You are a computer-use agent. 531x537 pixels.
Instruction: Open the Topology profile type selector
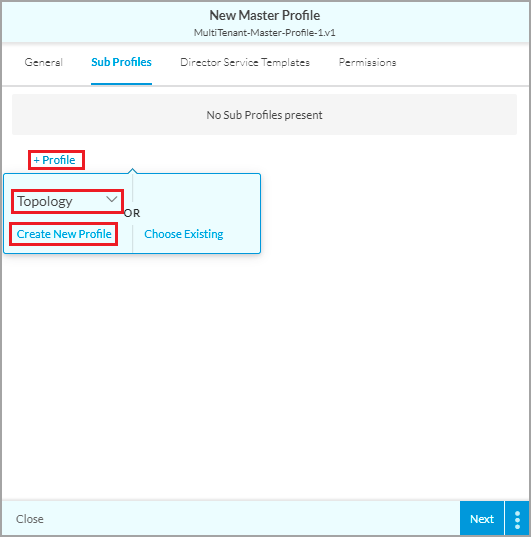tap(67, 201)
